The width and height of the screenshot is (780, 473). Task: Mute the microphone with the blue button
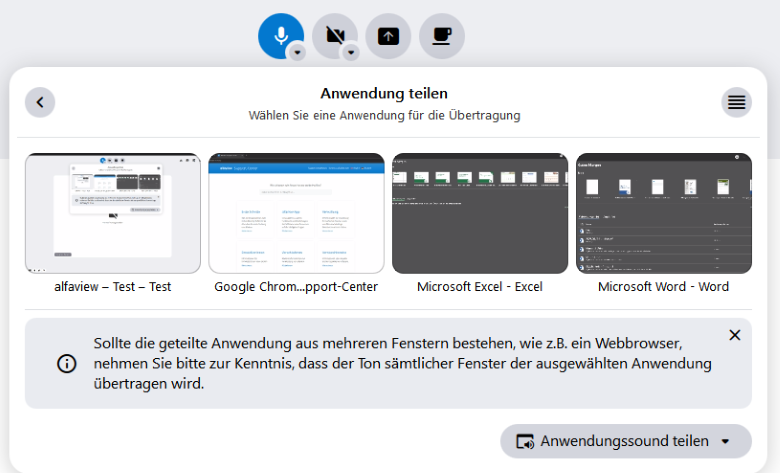pyautogui.click(x=279, y=34)
